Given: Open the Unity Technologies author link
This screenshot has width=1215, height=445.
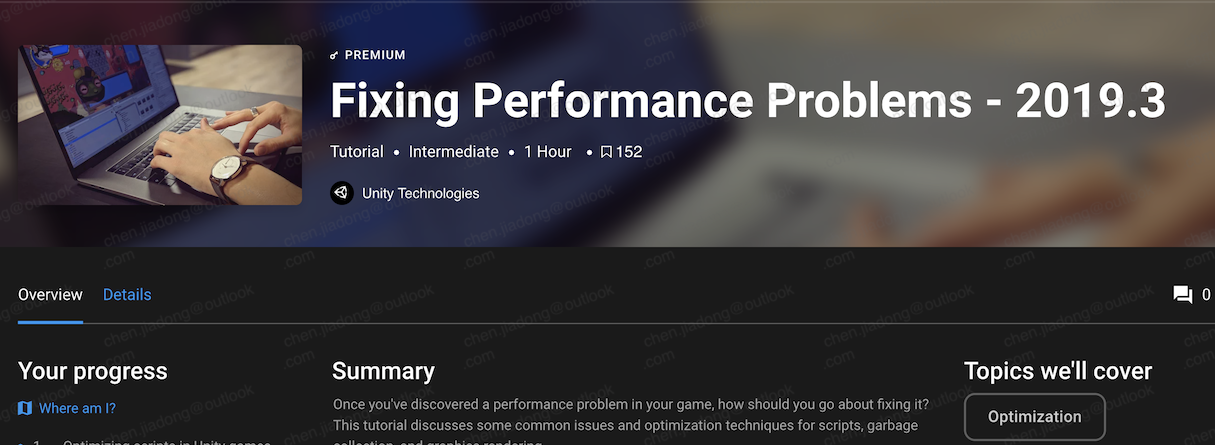Looking at the screenshot, I should coord(420,193).
